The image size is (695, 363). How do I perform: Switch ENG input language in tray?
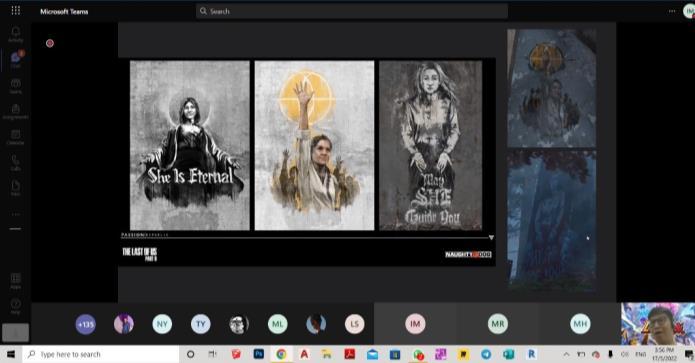coord(640,354)
